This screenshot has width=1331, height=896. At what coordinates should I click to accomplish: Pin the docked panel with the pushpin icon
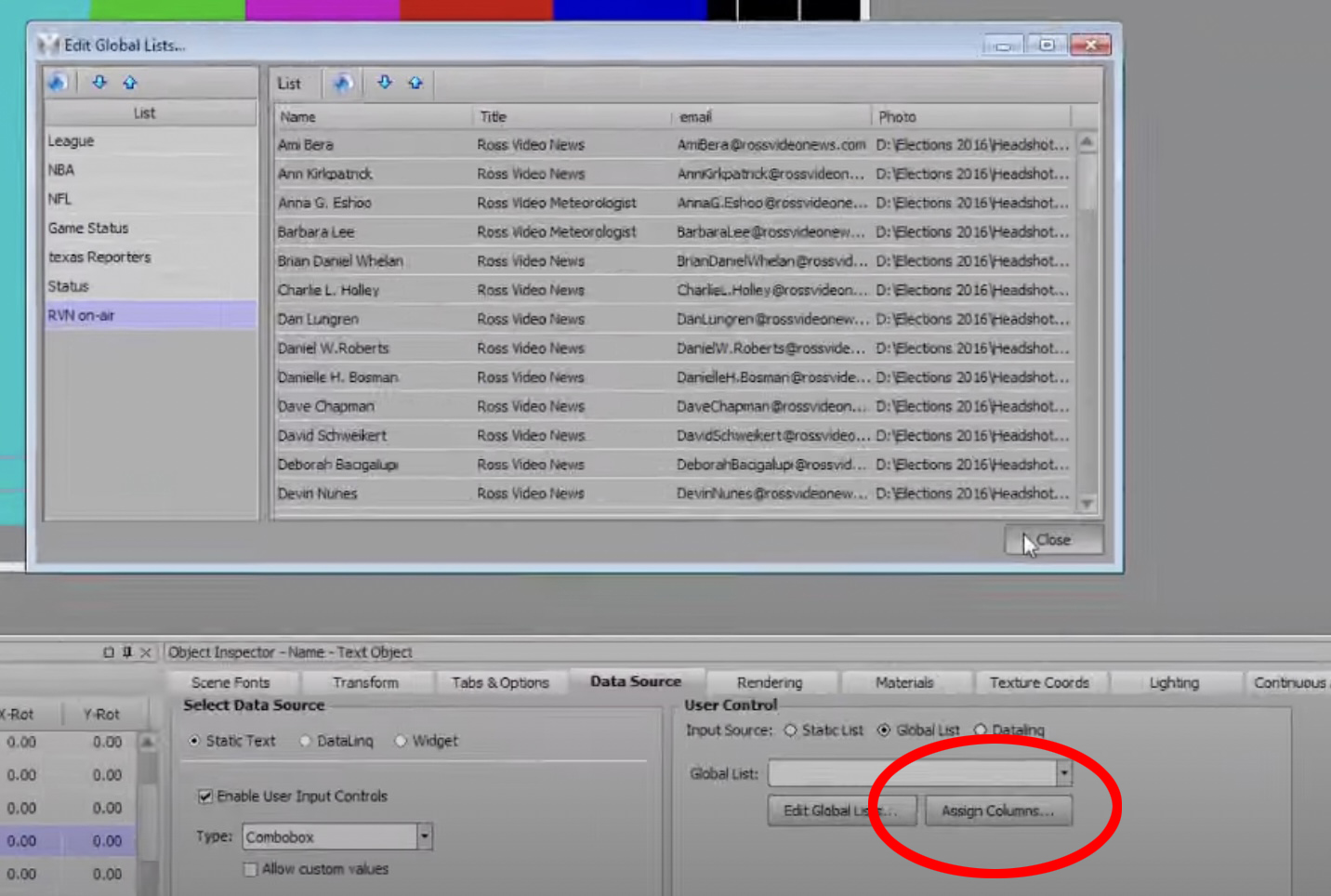pyautogui.click(x=127, y=652)
